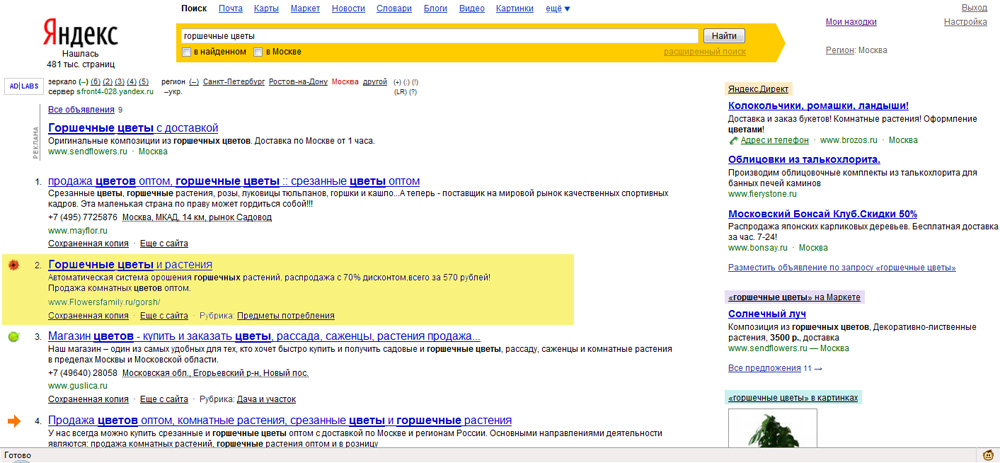Click 'Разместить объявление по запросу' link
The height and width of the screenshot is (463, 1000).
842,268
